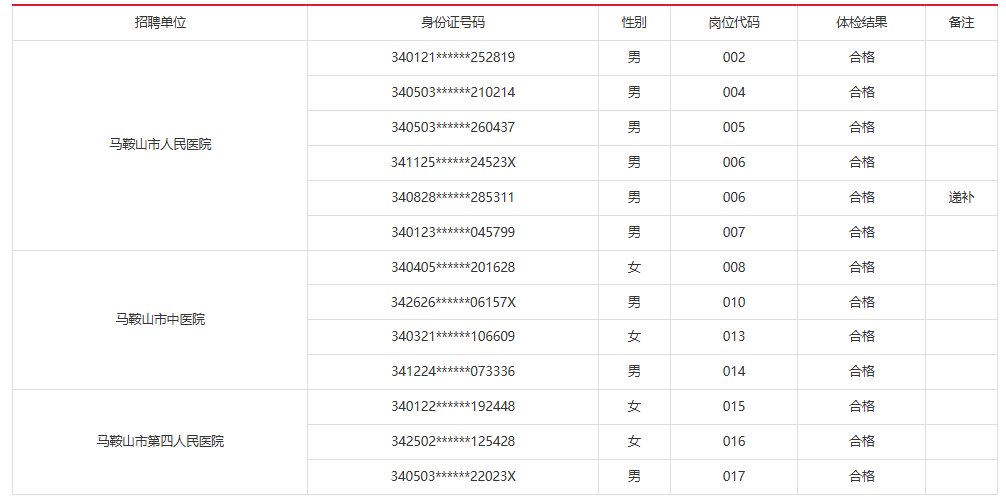Click ID number 340121******252819

(x=453, y=57)
